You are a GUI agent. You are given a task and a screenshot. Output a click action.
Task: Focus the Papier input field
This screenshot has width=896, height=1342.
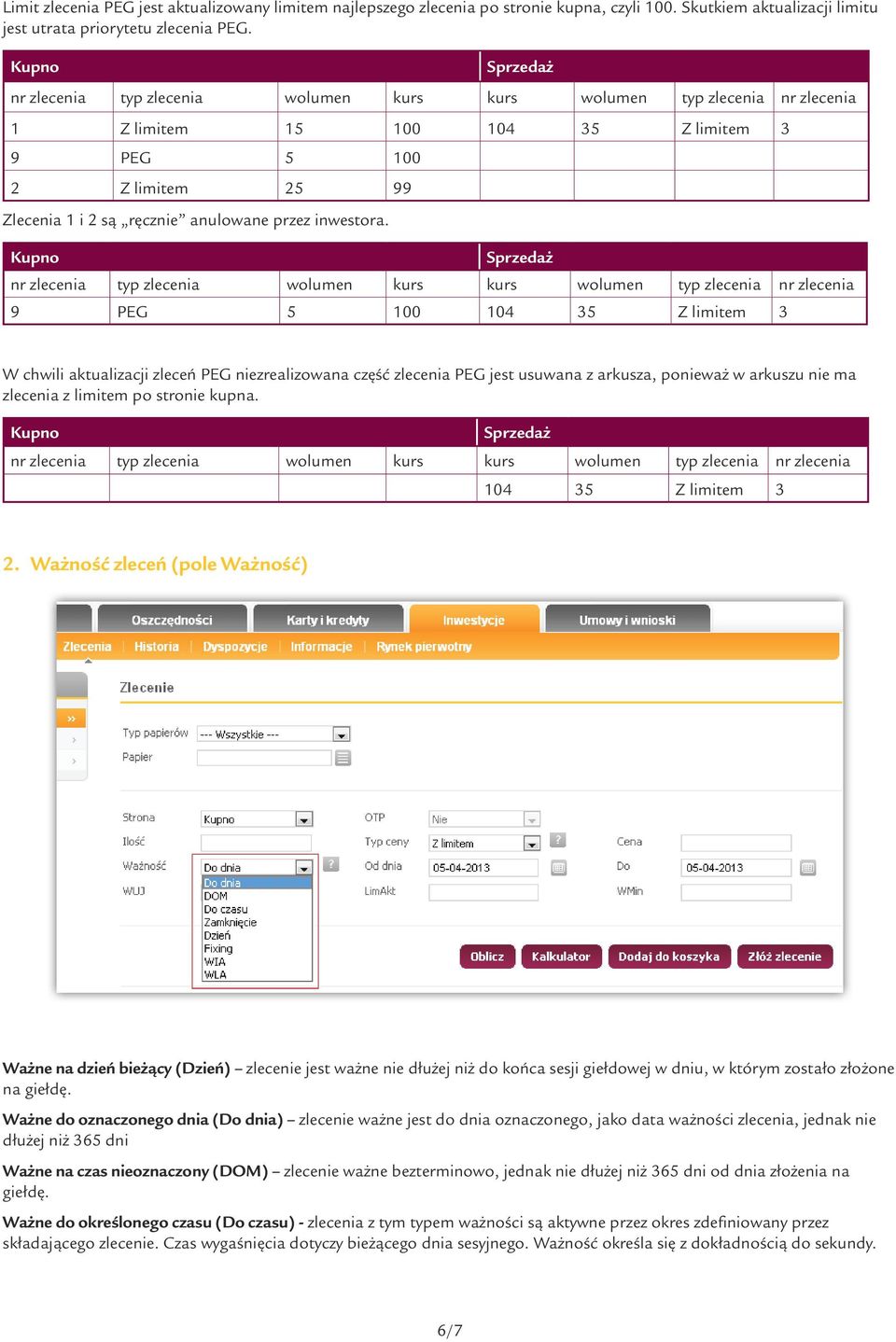pos(264,758)
